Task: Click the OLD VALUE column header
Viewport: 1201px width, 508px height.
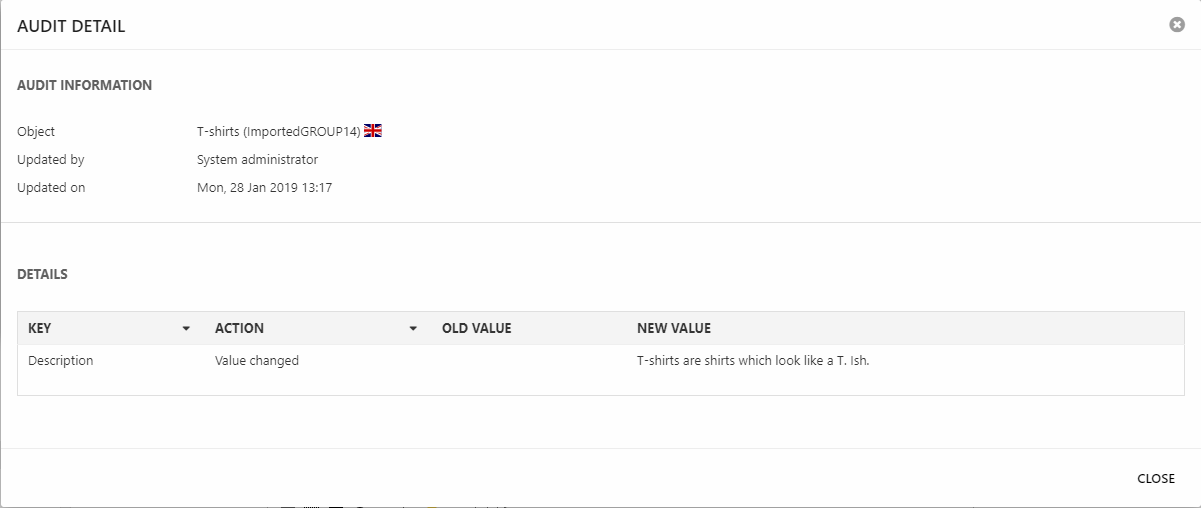Action: (x=476, y=328)
